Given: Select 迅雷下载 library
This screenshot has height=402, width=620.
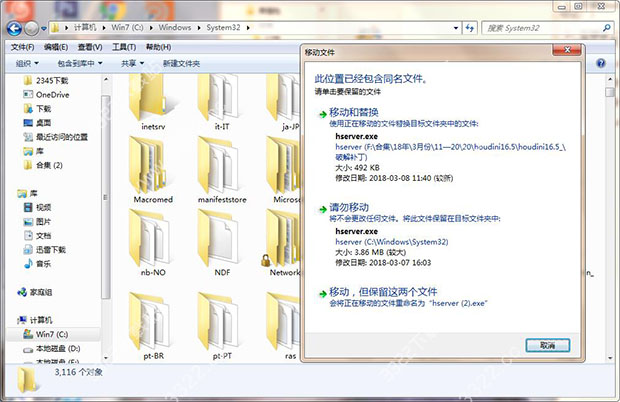Looking at the screenshot, I should point(44,250).
